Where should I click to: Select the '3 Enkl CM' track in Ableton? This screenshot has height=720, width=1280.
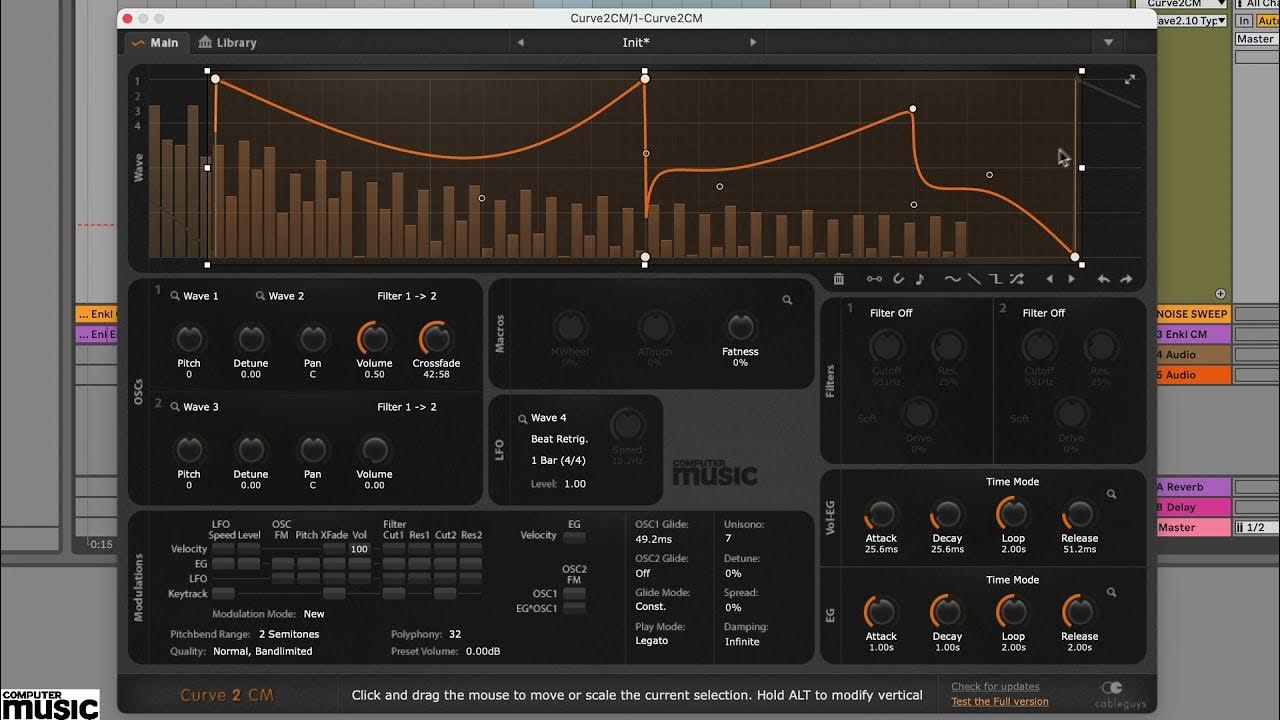(1193, 334)
